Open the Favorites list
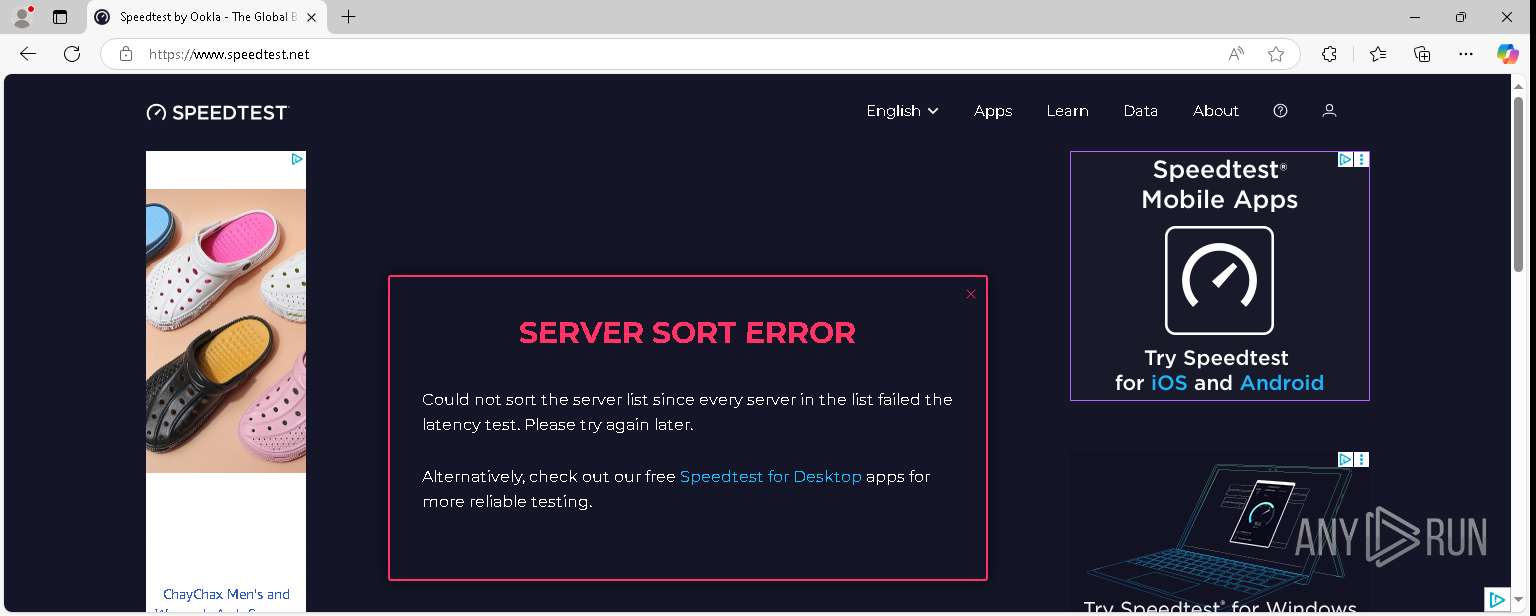Viewport: 1536px width, 616px height. coord(1378,54)
